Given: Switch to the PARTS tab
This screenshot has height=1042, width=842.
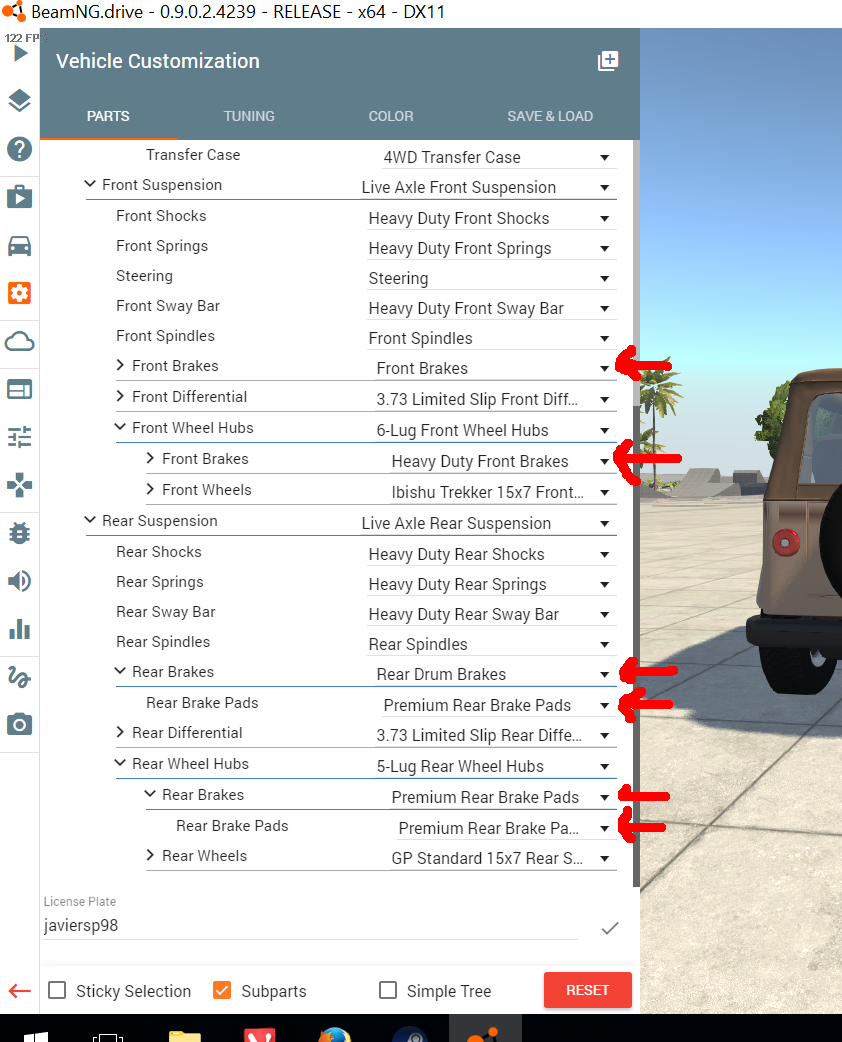Looking at the screenshot, I should 108,116.
